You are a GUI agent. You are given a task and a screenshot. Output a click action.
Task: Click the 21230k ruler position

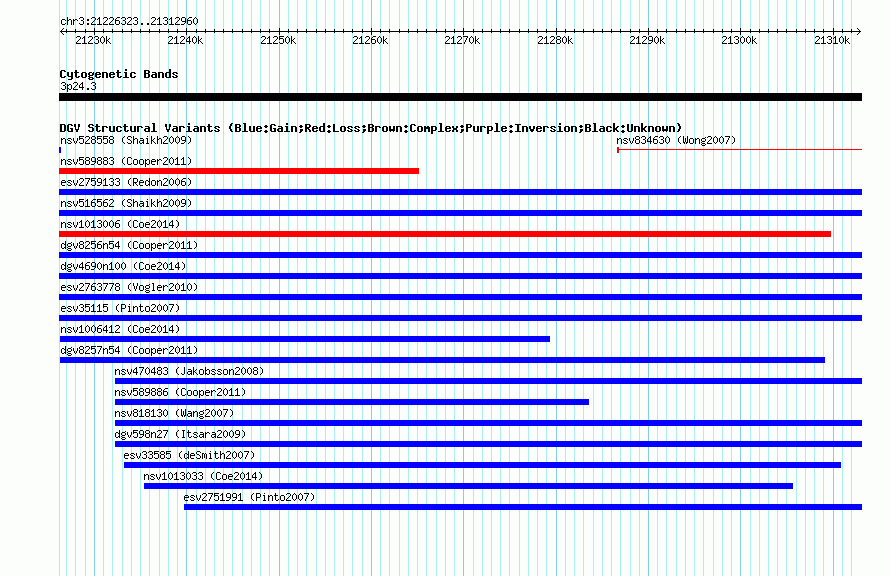pos(93,40)
